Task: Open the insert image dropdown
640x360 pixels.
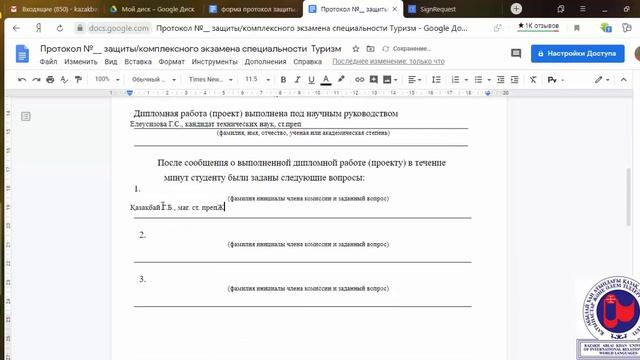Action: [390, 80]
